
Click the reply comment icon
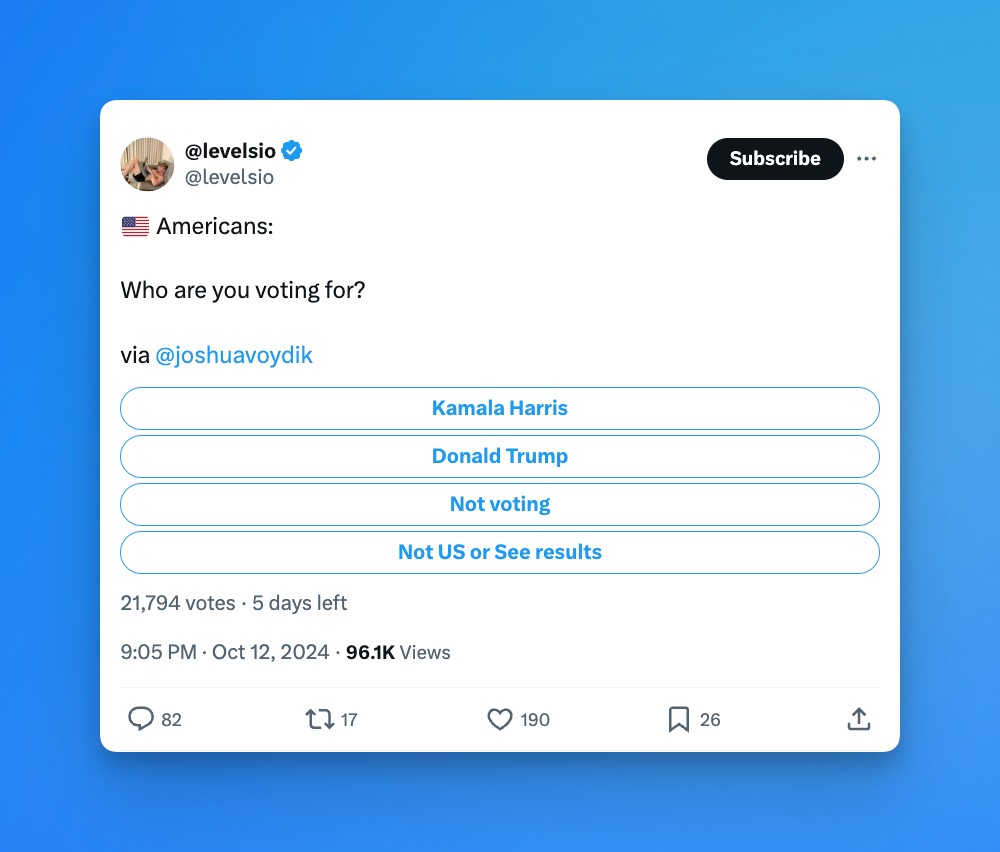point(142,719)
